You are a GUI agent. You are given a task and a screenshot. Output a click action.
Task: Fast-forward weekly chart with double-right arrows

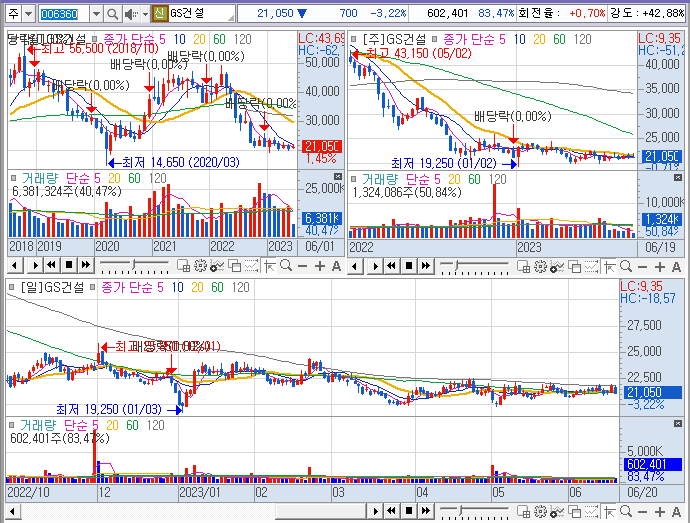(426, 266)
